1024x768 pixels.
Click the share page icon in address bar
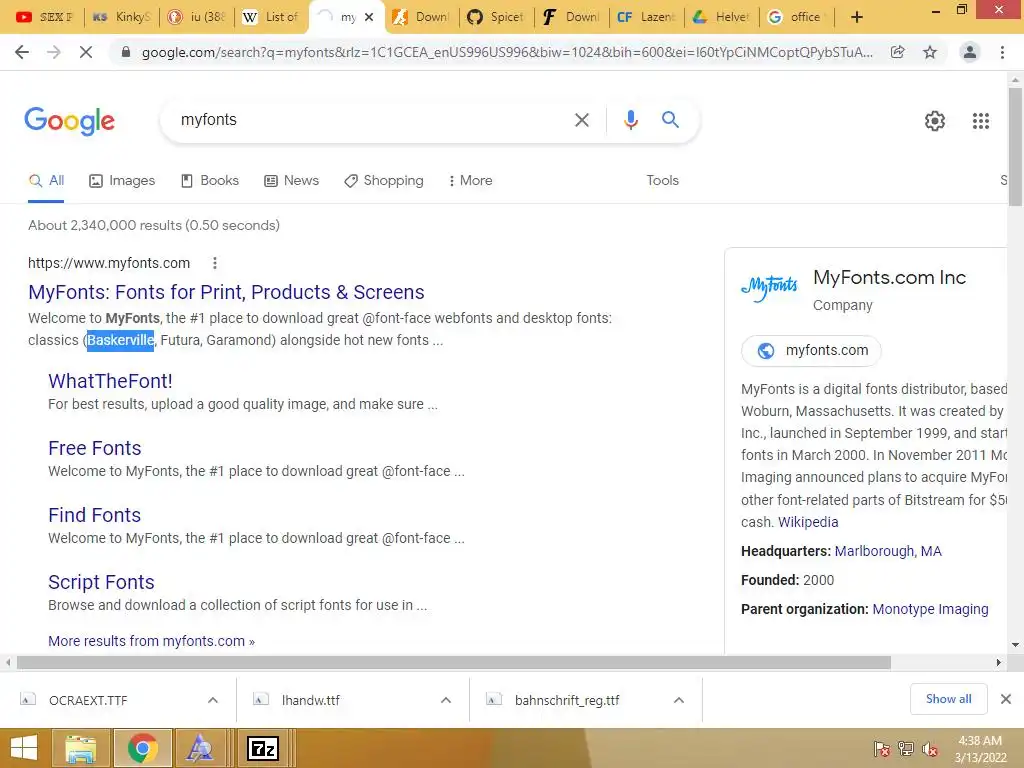click(x=898, y=52)
